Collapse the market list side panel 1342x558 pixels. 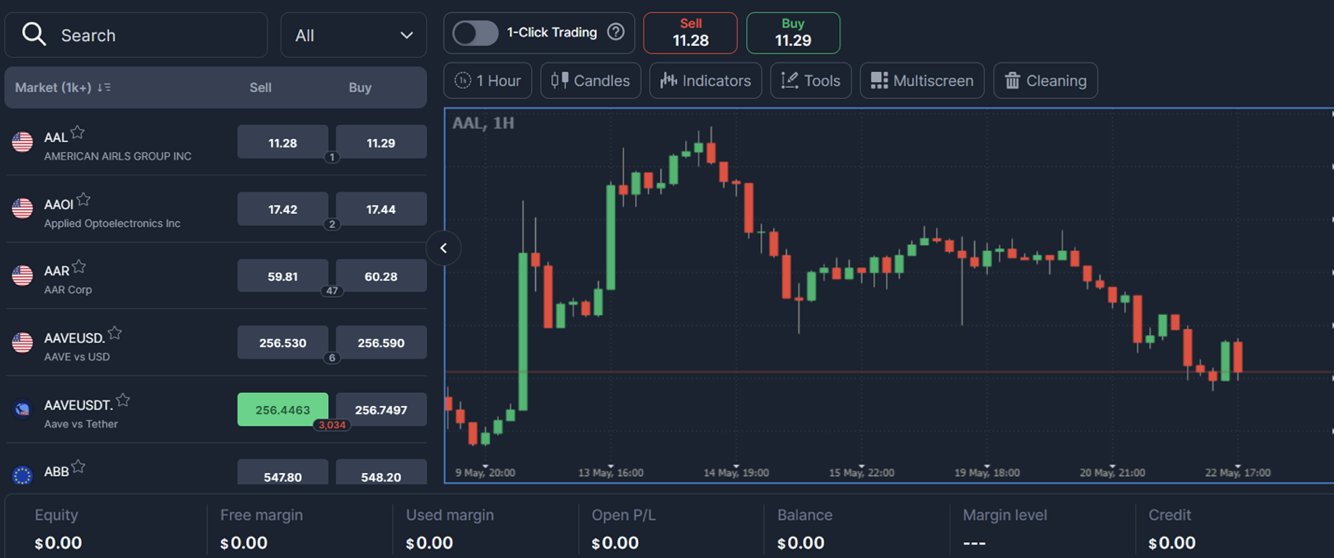[x=444, y=248]
